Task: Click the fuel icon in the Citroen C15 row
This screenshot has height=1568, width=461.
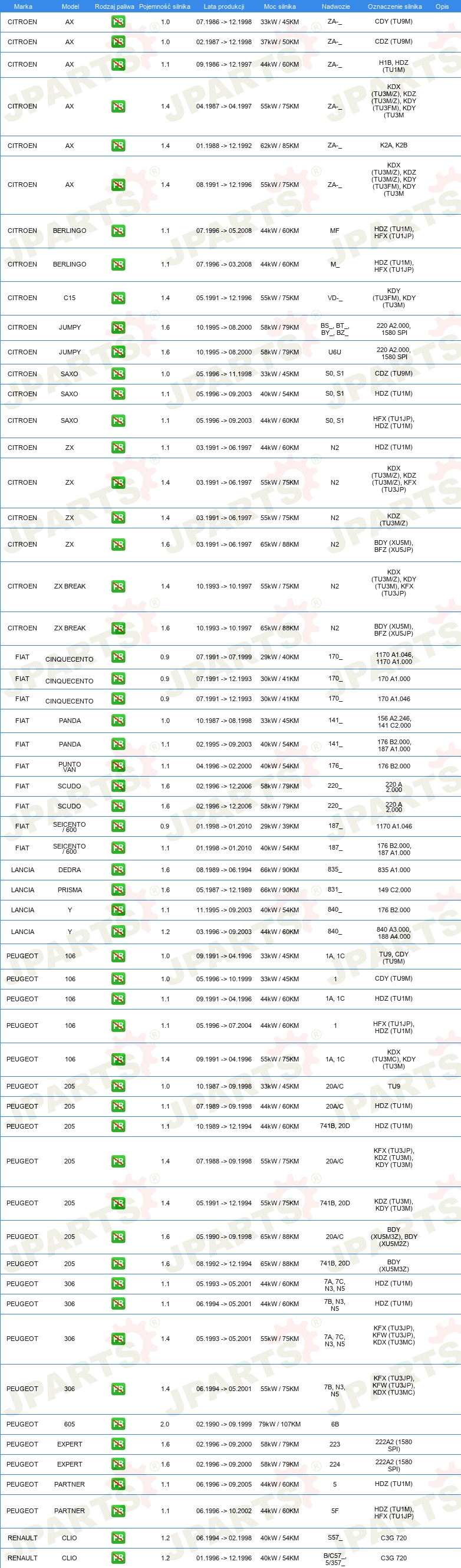Action: point(118,298)
